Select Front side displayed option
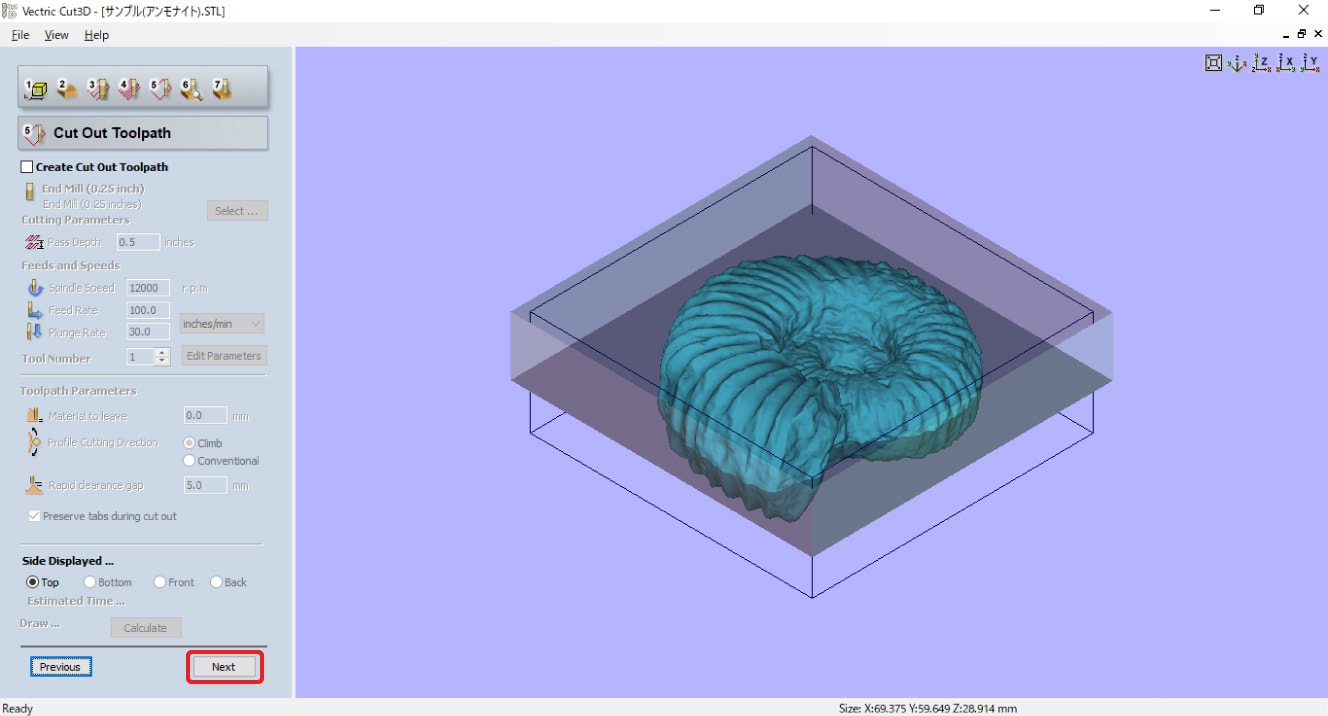The height and width of the screenshot is (716, 1328). [x=160, y=582]
